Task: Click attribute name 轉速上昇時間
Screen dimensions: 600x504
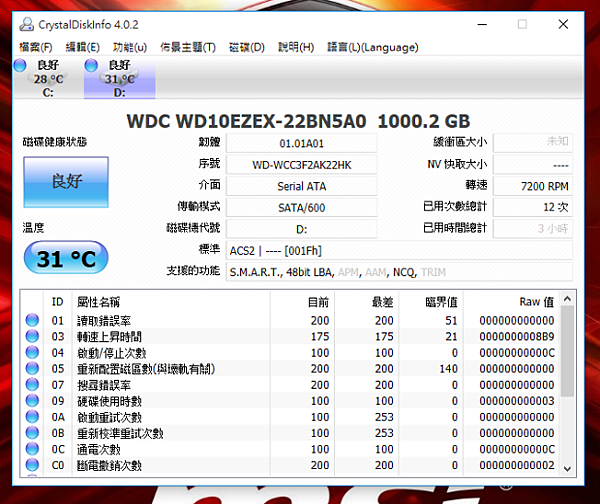Action: (109, 337)
